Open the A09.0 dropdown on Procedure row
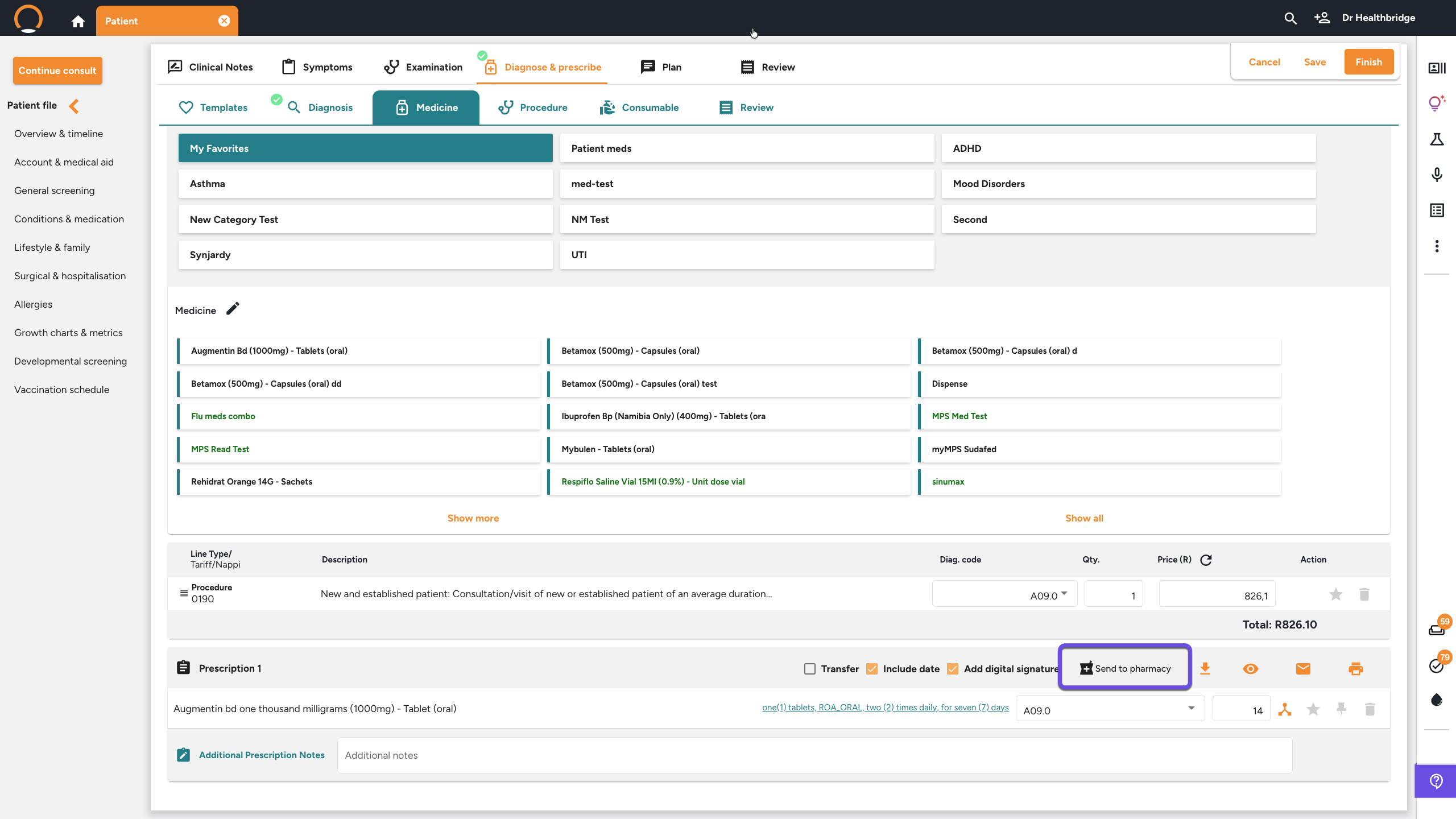The width and height of the screenshot is (1456, 819). [x=1004, y=594]
